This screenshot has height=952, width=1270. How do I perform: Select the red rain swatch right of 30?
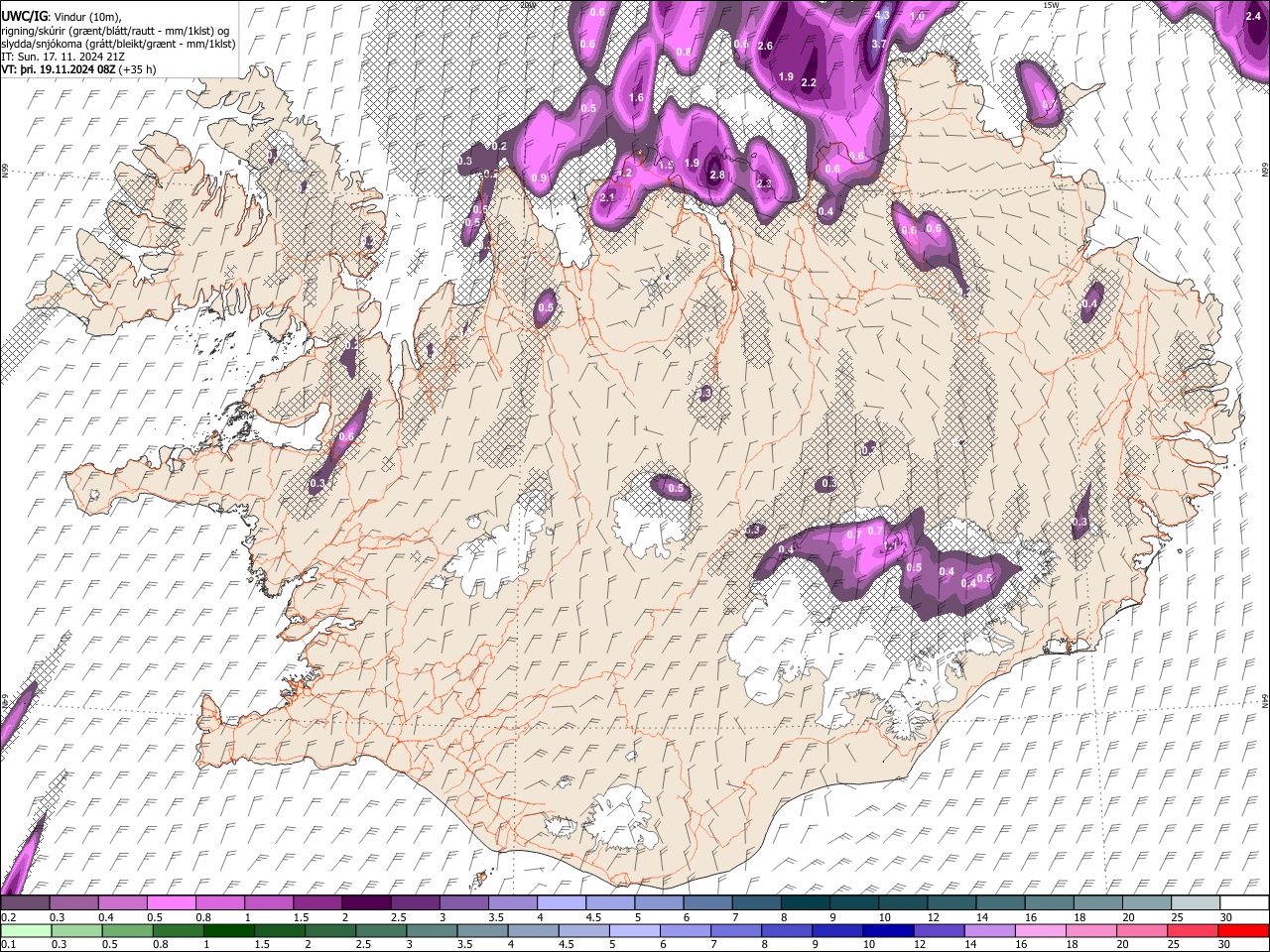1243,930
